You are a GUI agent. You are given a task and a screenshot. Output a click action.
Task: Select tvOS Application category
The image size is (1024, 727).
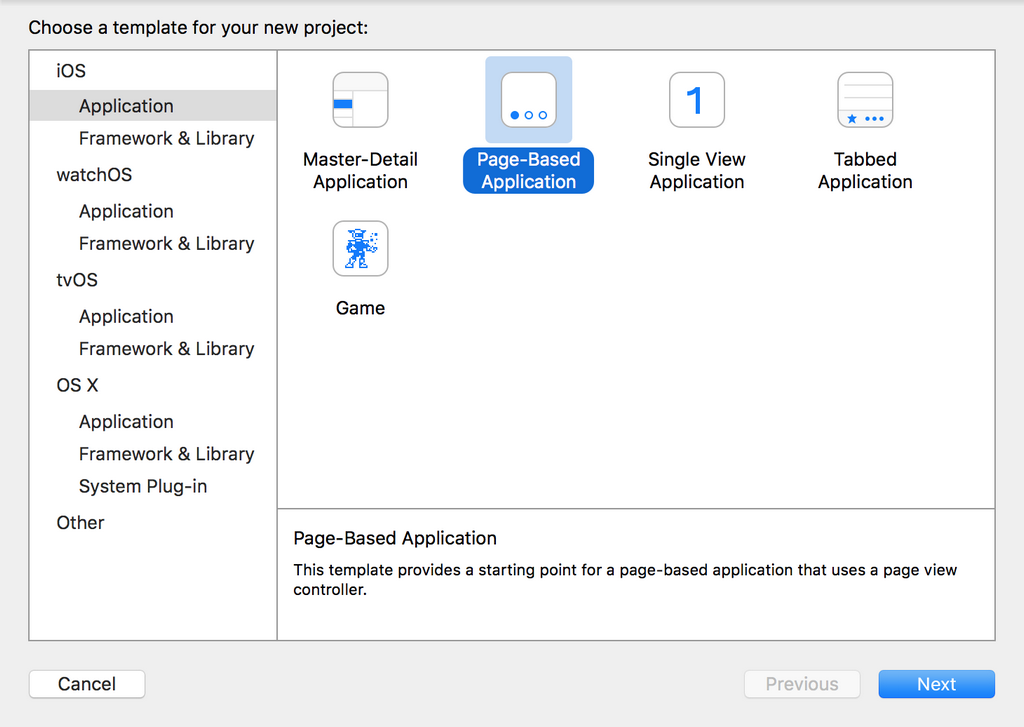pyautogui.click(x=126, y=316)
